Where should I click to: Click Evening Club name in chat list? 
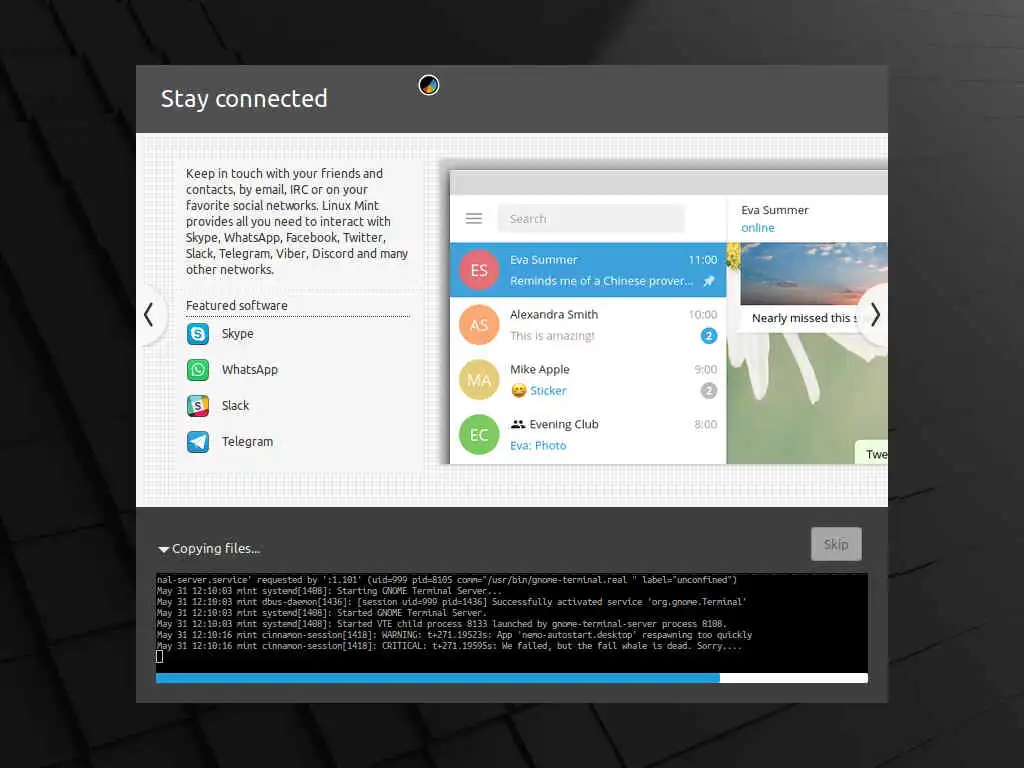click(x=564, y=424)
